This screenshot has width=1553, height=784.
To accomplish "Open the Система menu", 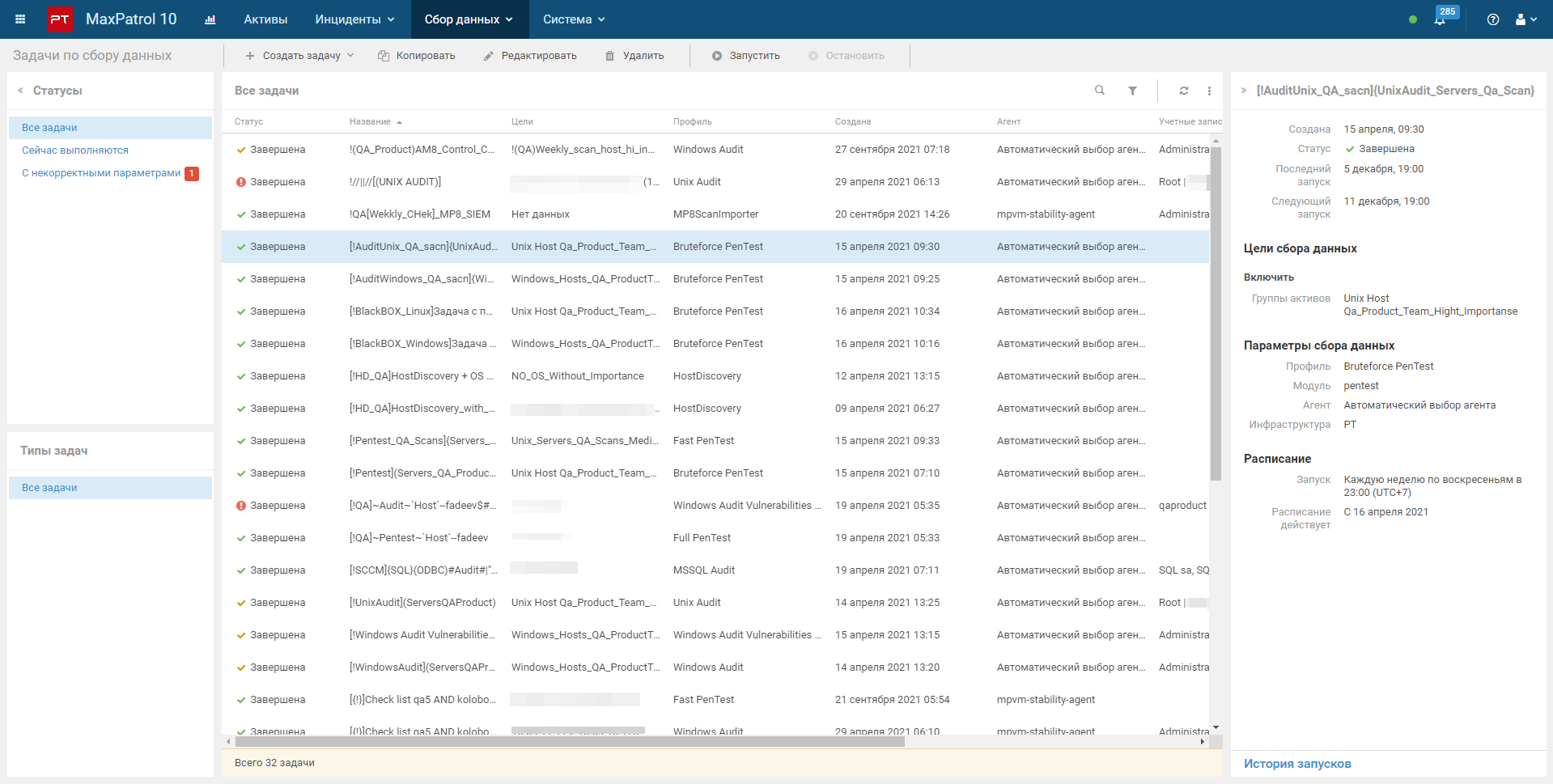I will pyautogui.click(x=574, y=19).
